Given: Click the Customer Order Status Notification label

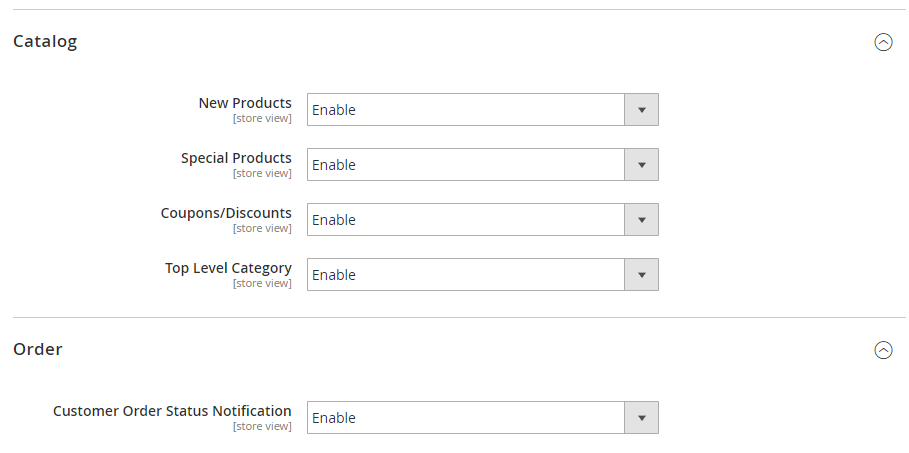Looking at the screenshot, I should point(172,411).
